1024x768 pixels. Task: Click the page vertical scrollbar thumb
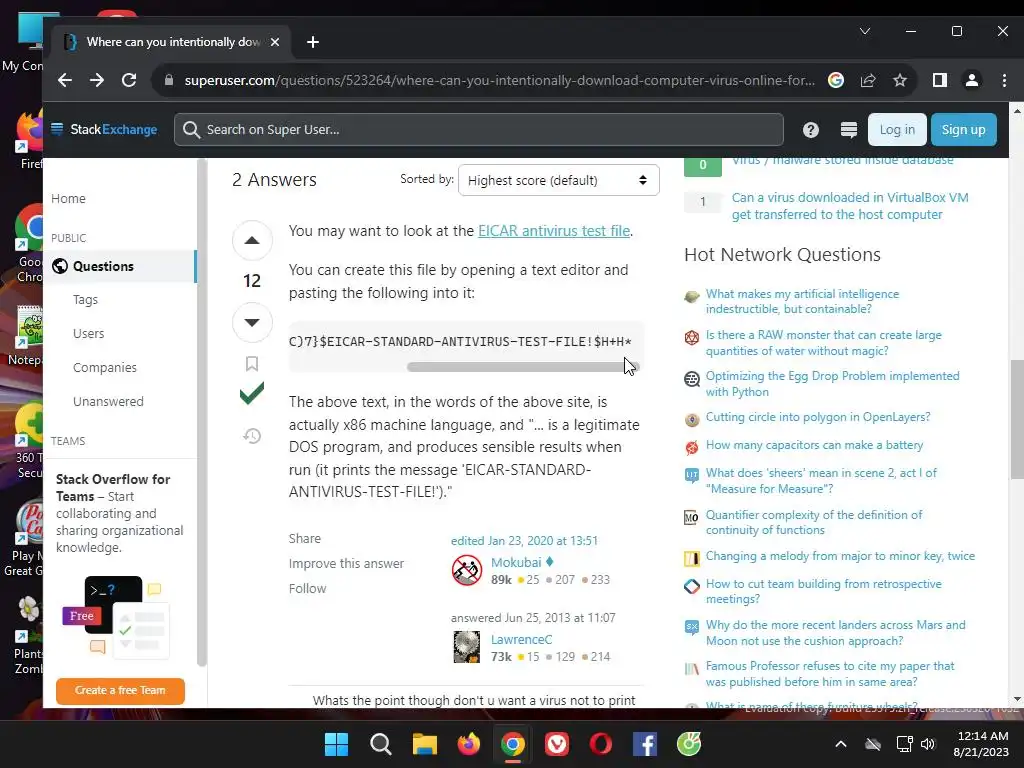click(1017, 419)
